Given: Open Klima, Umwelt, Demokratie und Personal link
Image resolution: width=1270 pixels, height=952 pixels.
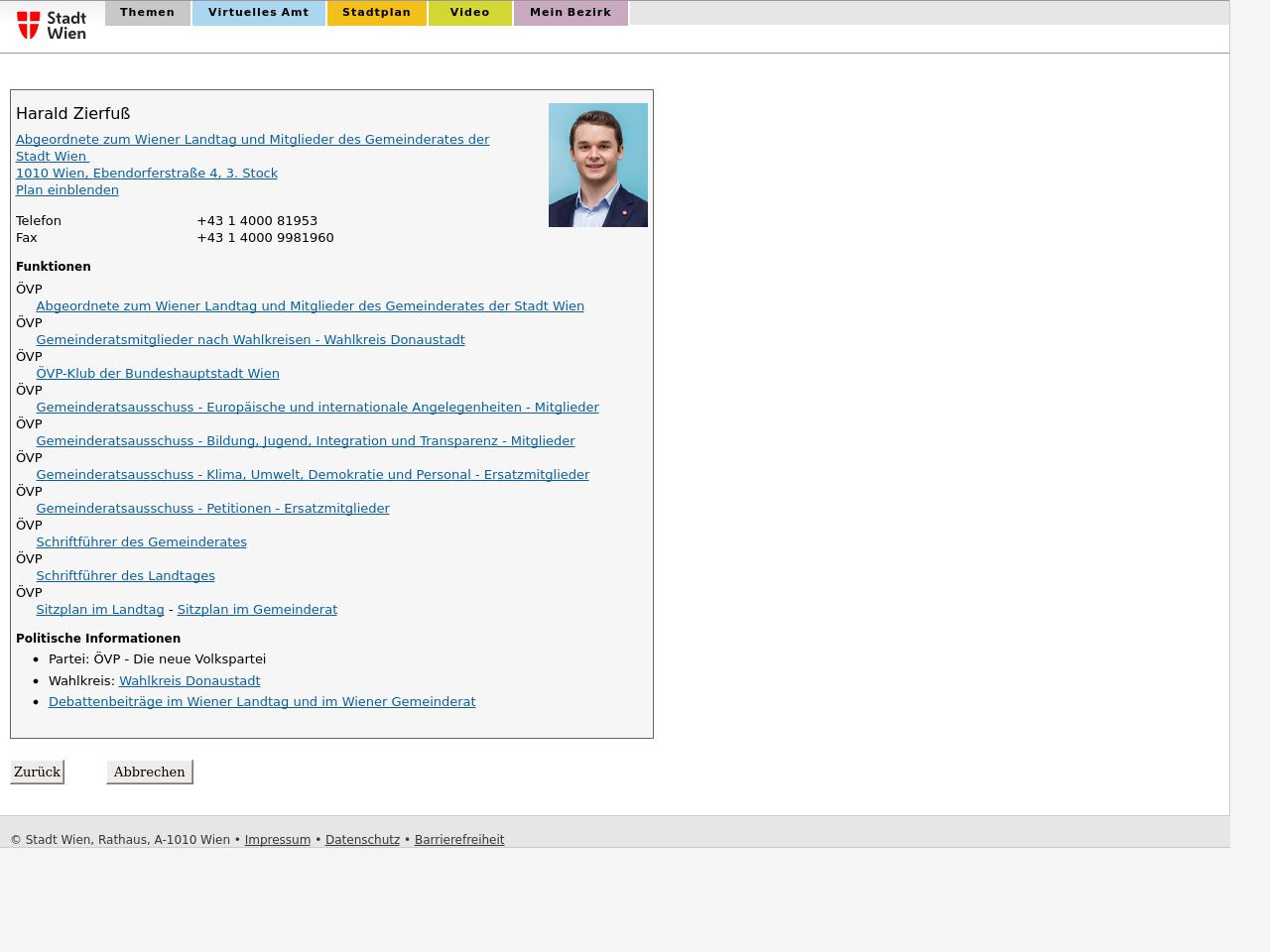Looking at the screenshot, I should 313,474.
